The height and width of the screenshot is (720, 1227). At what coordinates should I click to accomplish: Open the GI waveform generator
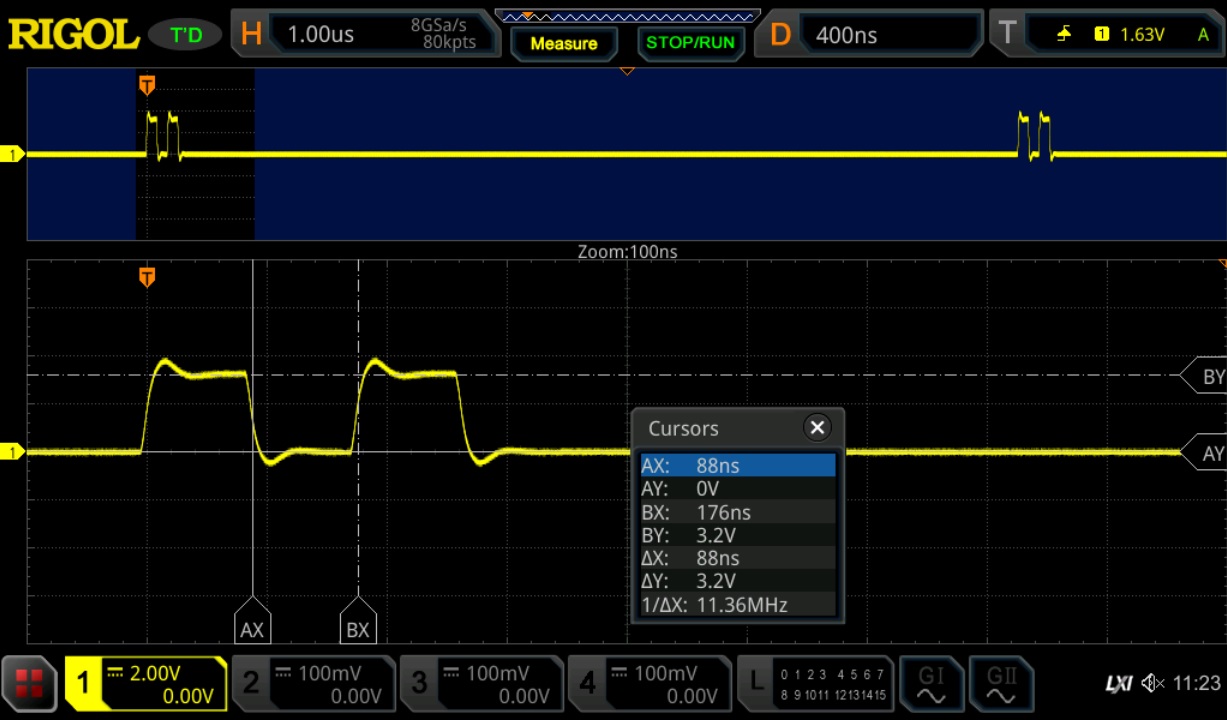pos(931,683)
